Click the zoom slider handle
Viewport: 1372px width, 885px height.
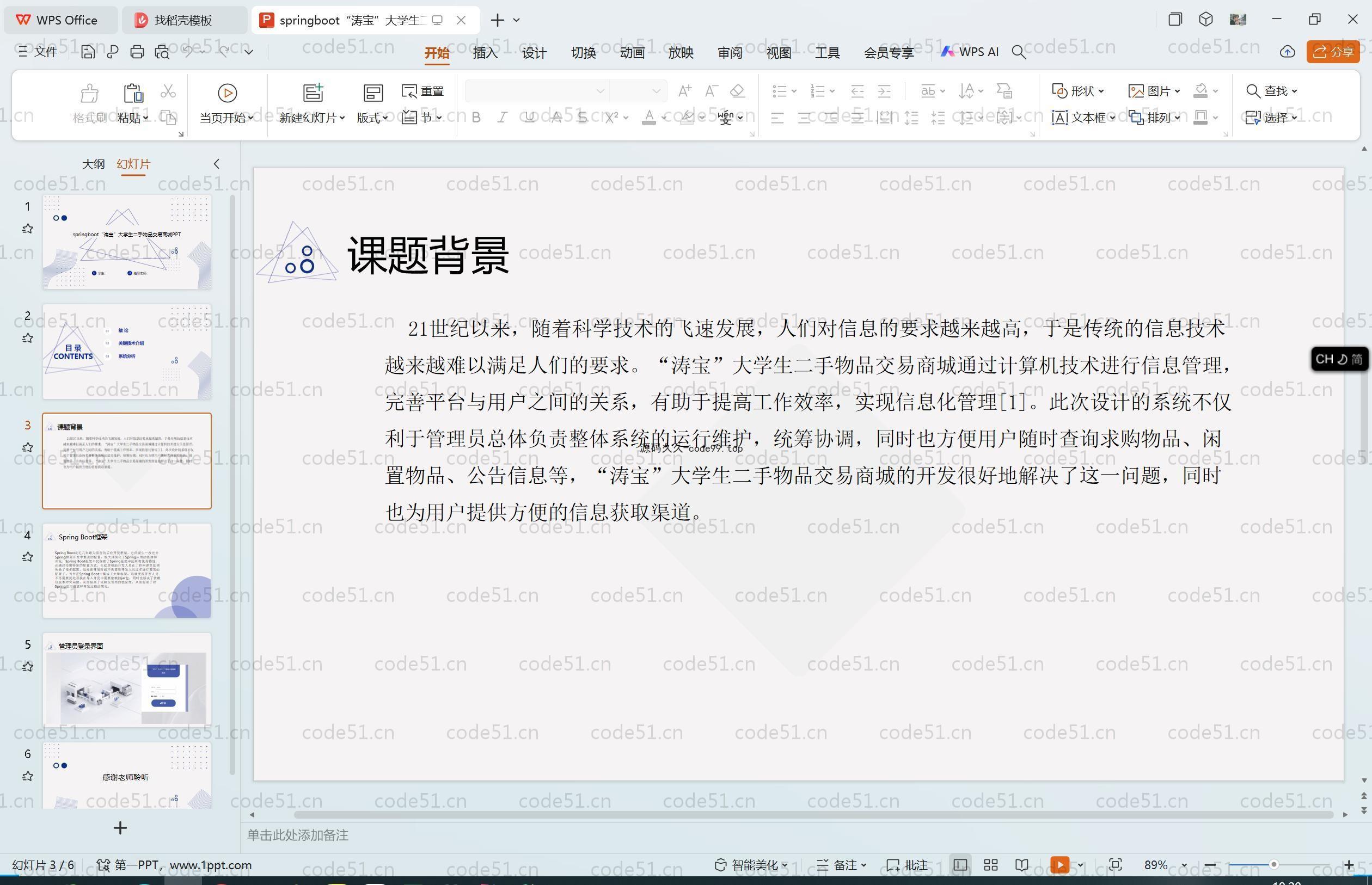click(1273, 865)
